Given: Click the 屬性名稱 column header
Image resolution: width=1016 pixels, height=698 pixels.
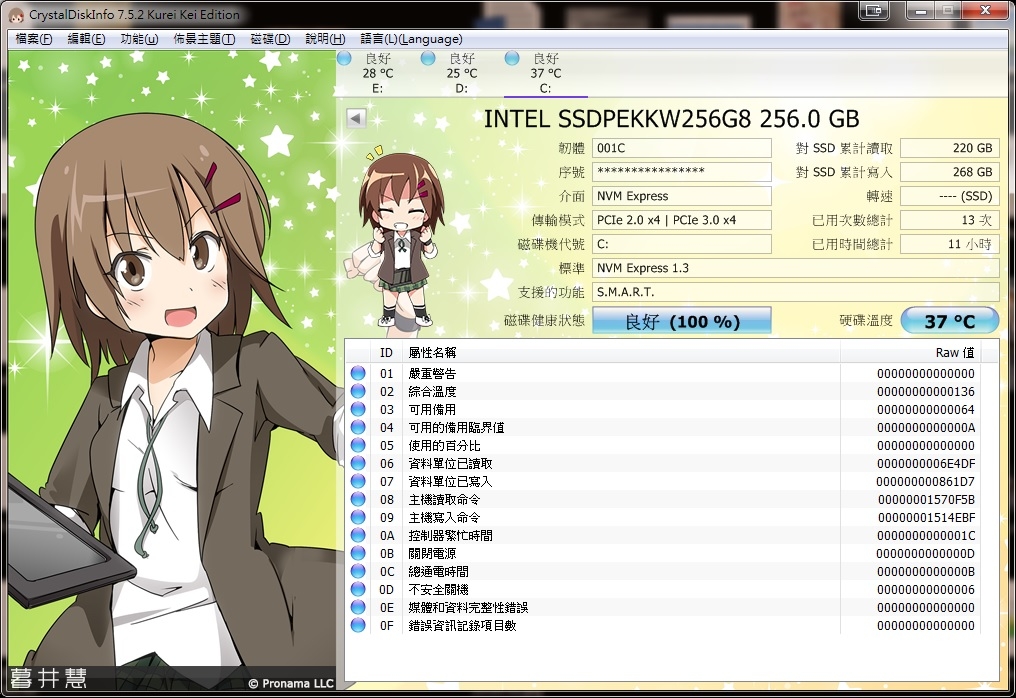Looking at the screenshot, I should (621, 353).
